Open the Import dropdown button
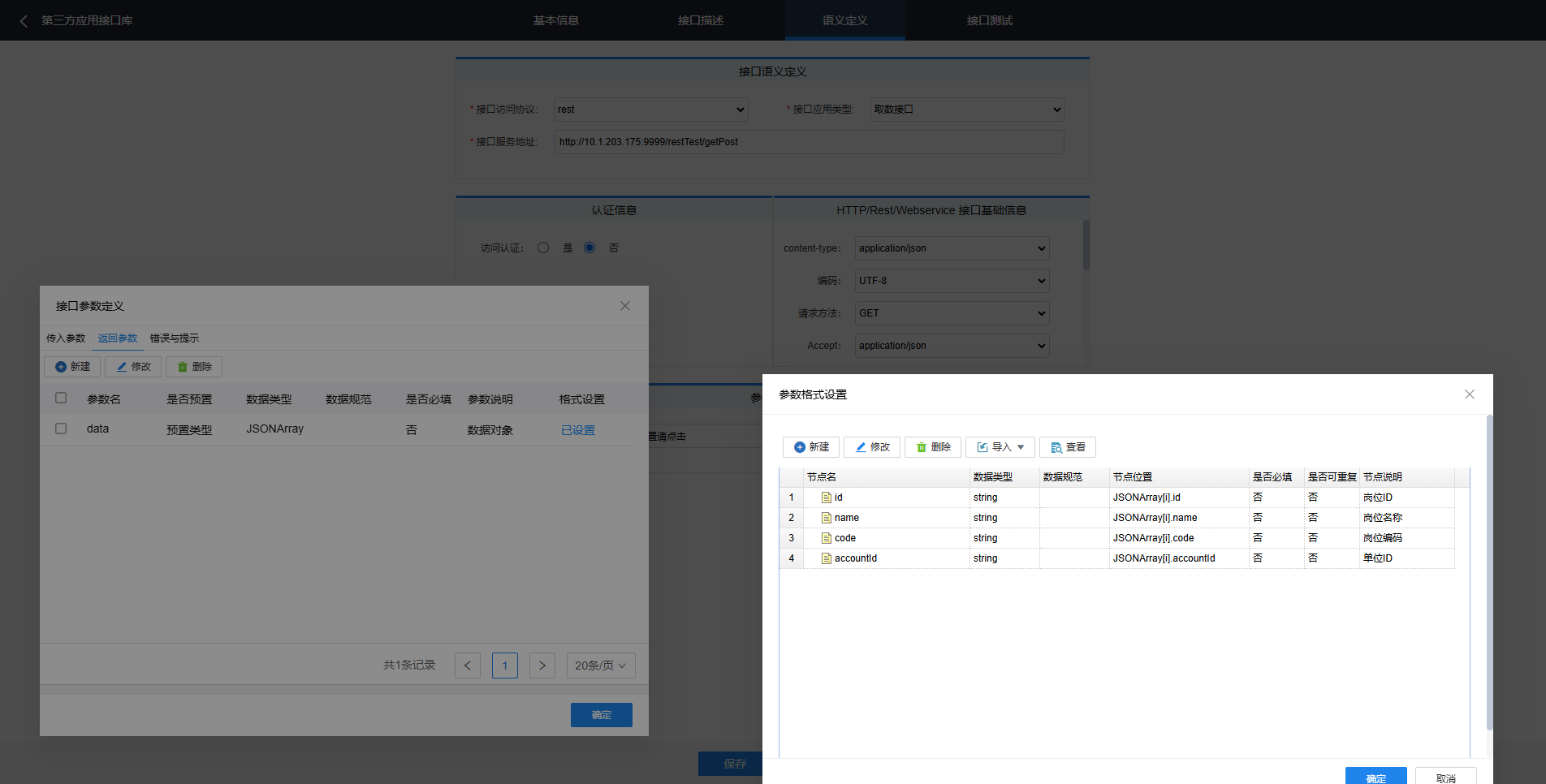1546x784 pixels. [1000, 447]
